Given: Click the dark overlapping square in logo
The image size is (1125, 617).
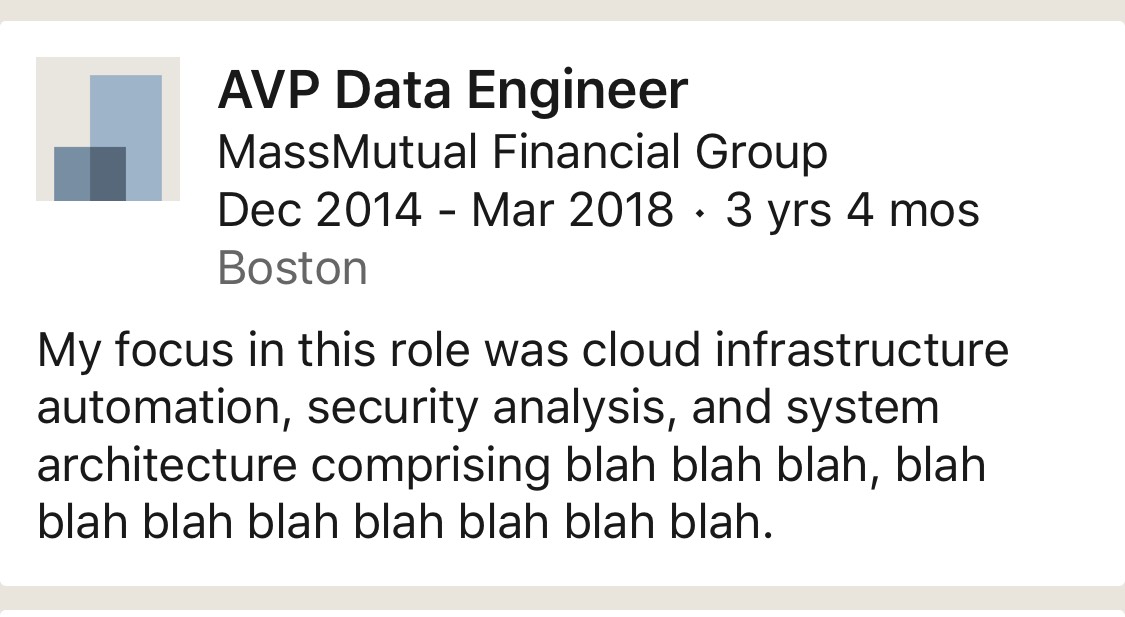Looking at the screenshot, I should click(x=108, y=174).
